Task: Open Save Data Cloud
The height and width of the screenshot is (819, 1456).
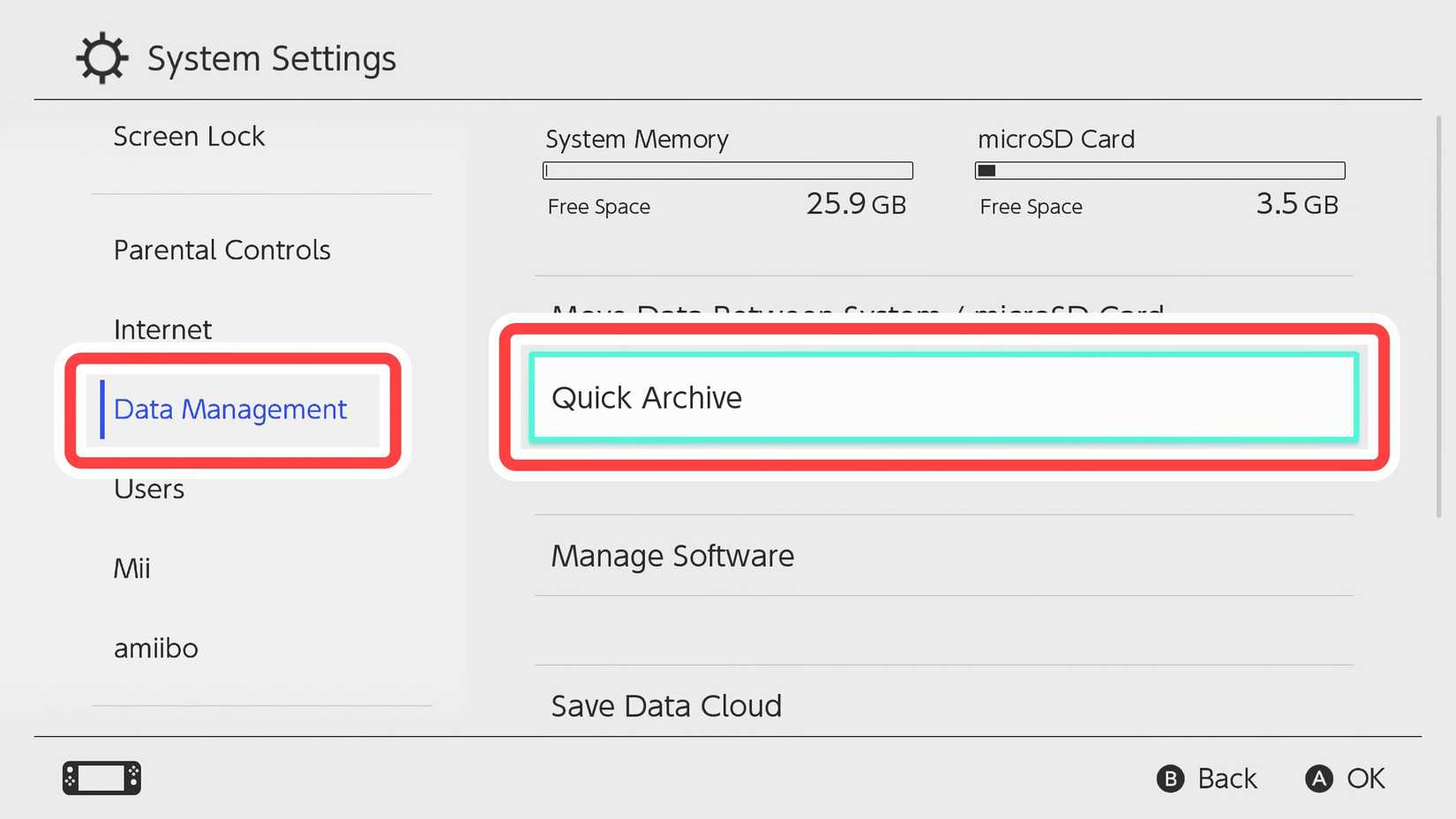Action: pyautogui.click(x=666, y=705)
